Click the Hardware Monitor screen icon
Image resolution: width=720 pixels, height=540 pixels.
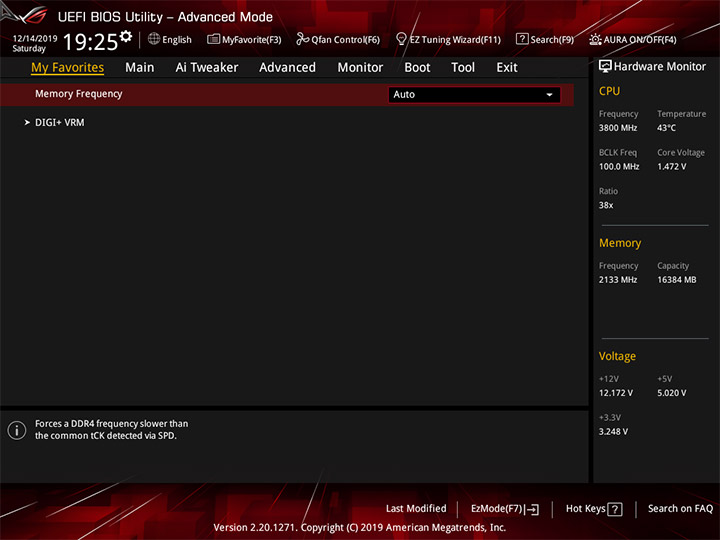pos(605,67)
